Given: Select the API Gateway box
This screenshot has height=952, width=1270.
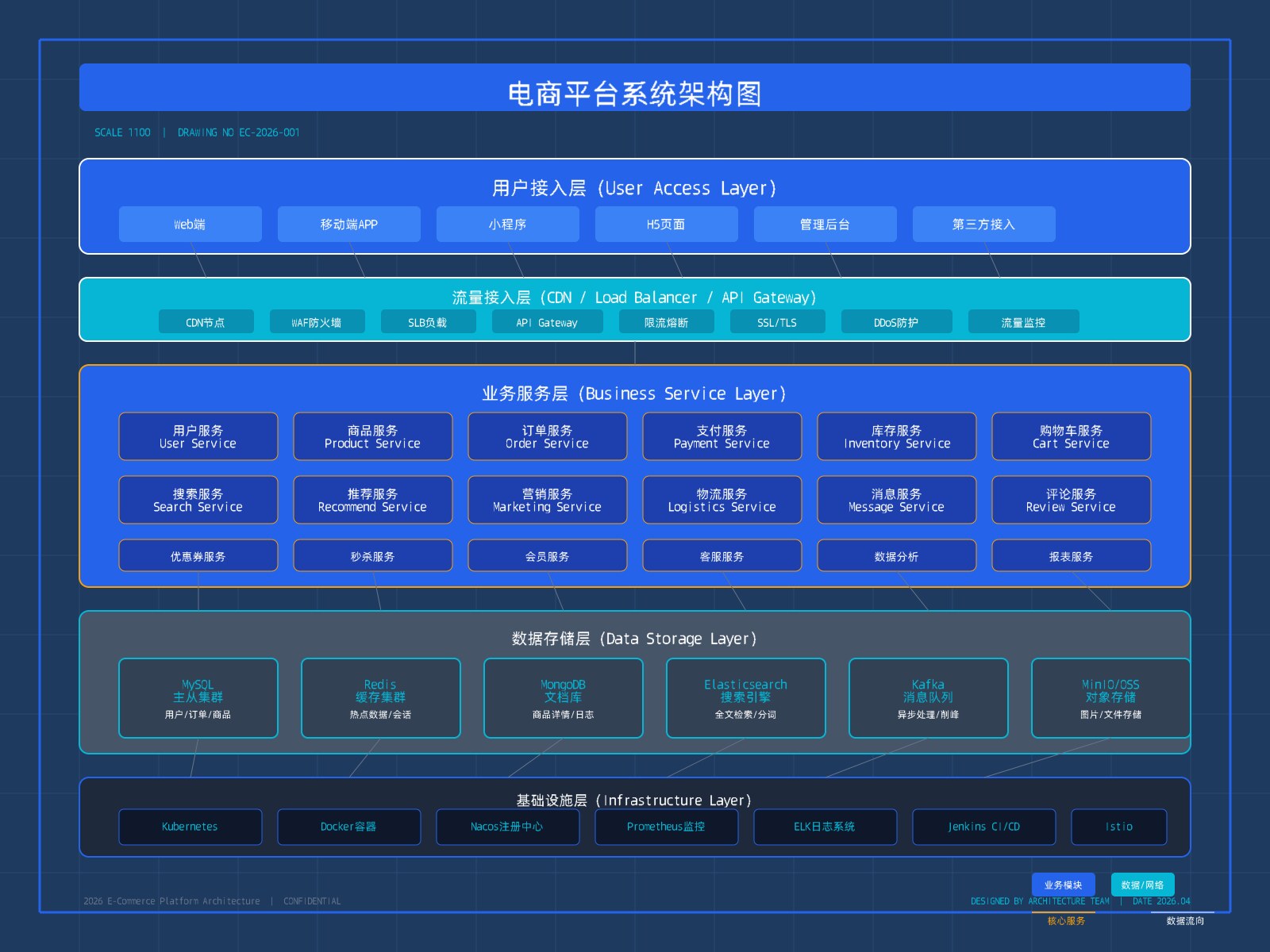Looking at the screenshot, I should coord(548,321).
